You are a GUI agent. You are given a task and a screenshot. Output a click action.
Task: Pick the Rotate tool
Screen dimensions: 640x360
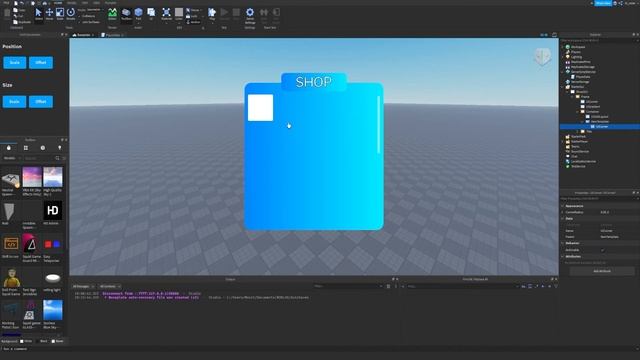pos(70,14)
